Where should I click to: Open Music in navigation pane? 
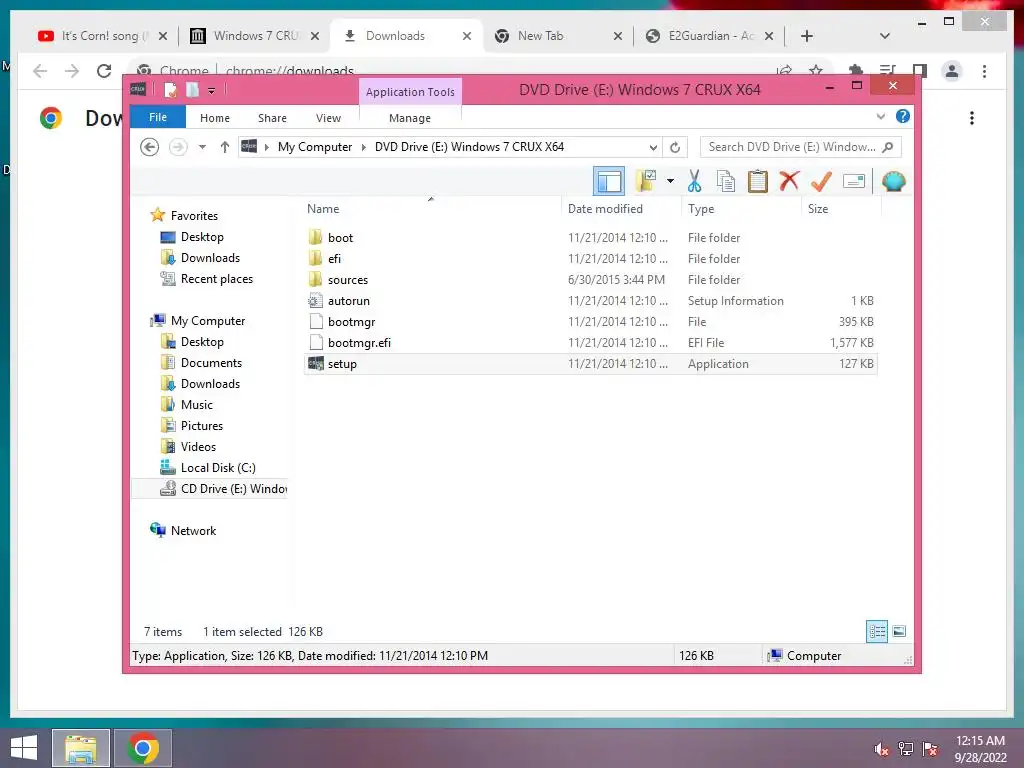(x=197, y=405)
